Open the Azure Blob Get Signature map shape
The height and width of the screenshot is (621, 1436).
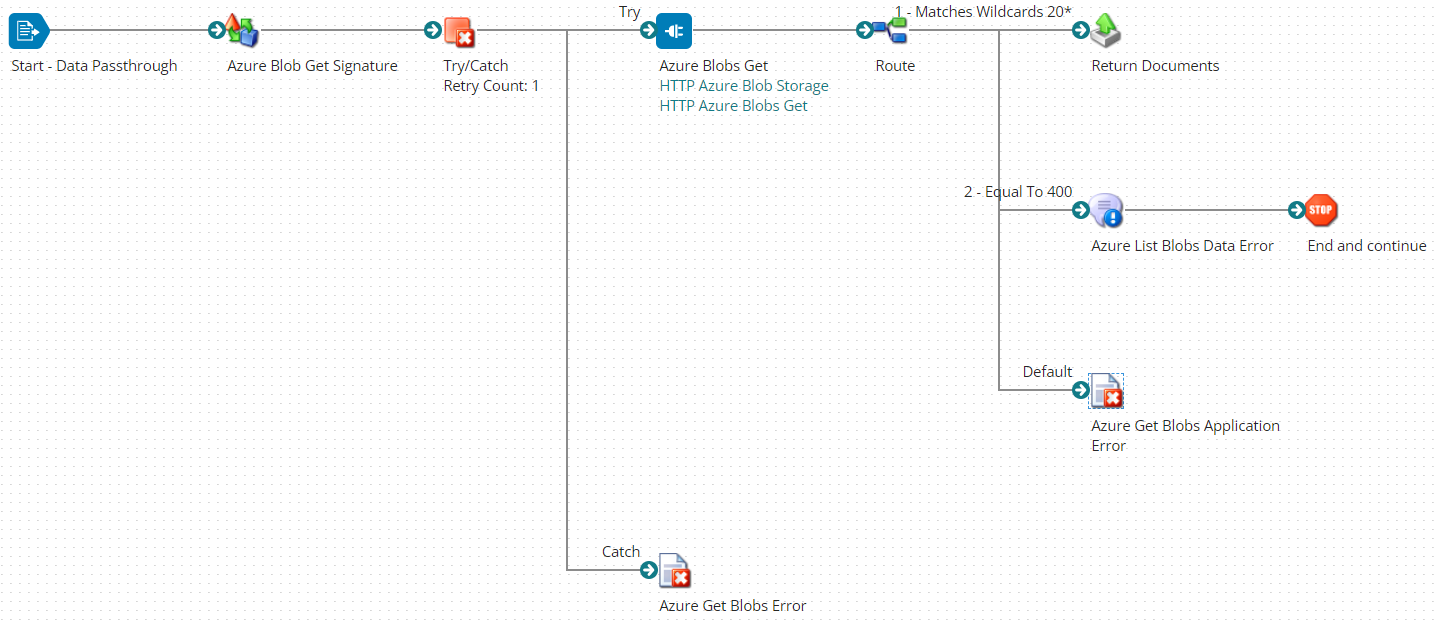(239, 31)
